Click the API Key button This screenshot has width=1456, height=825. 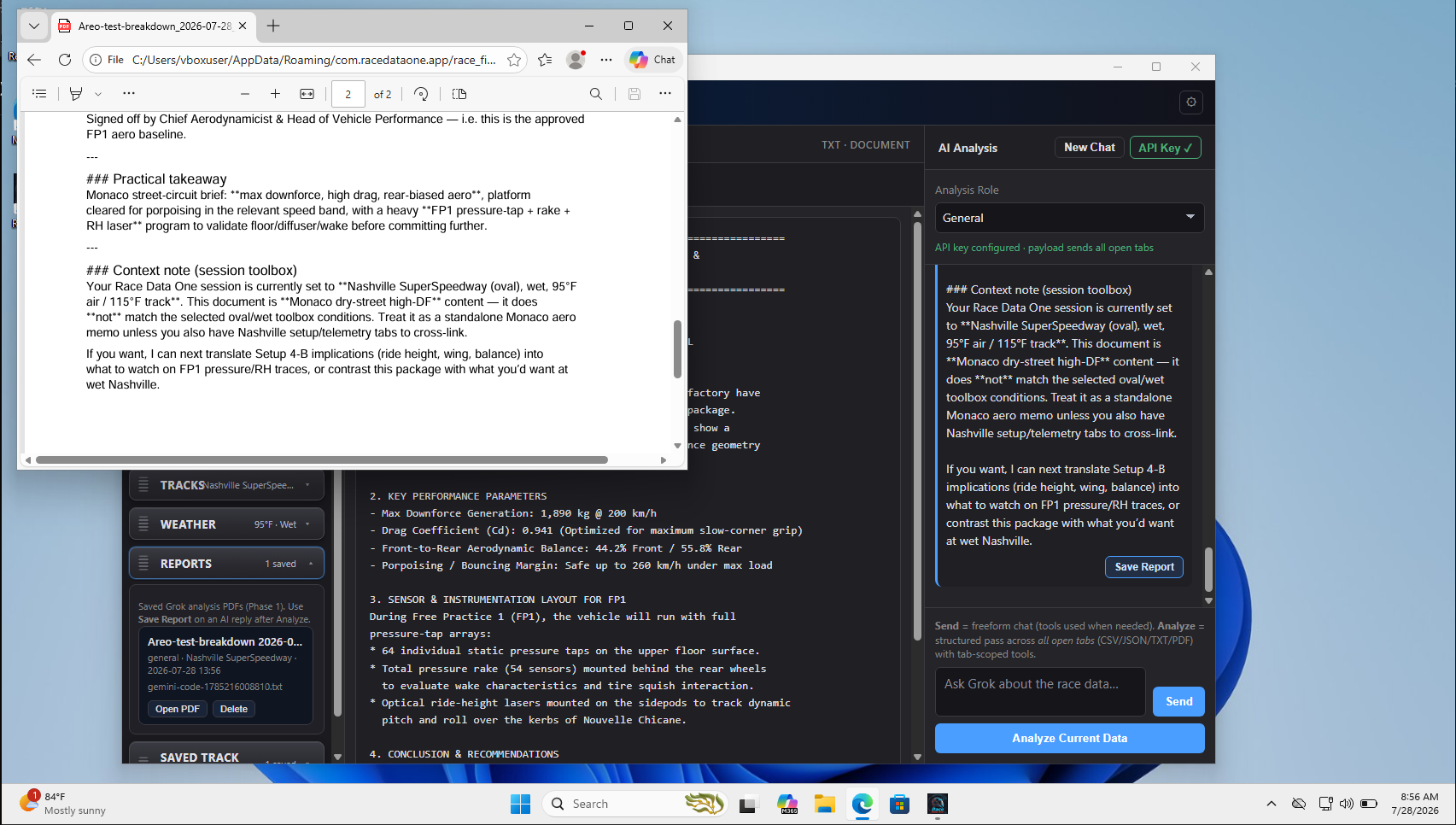coord(1165,148)
